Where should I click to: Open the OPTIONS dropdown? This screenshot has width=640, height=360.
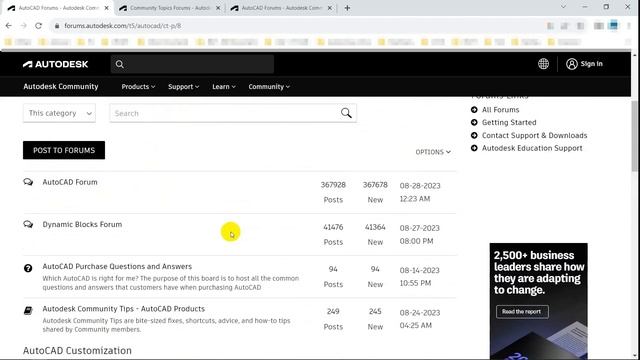coord(433,152)
